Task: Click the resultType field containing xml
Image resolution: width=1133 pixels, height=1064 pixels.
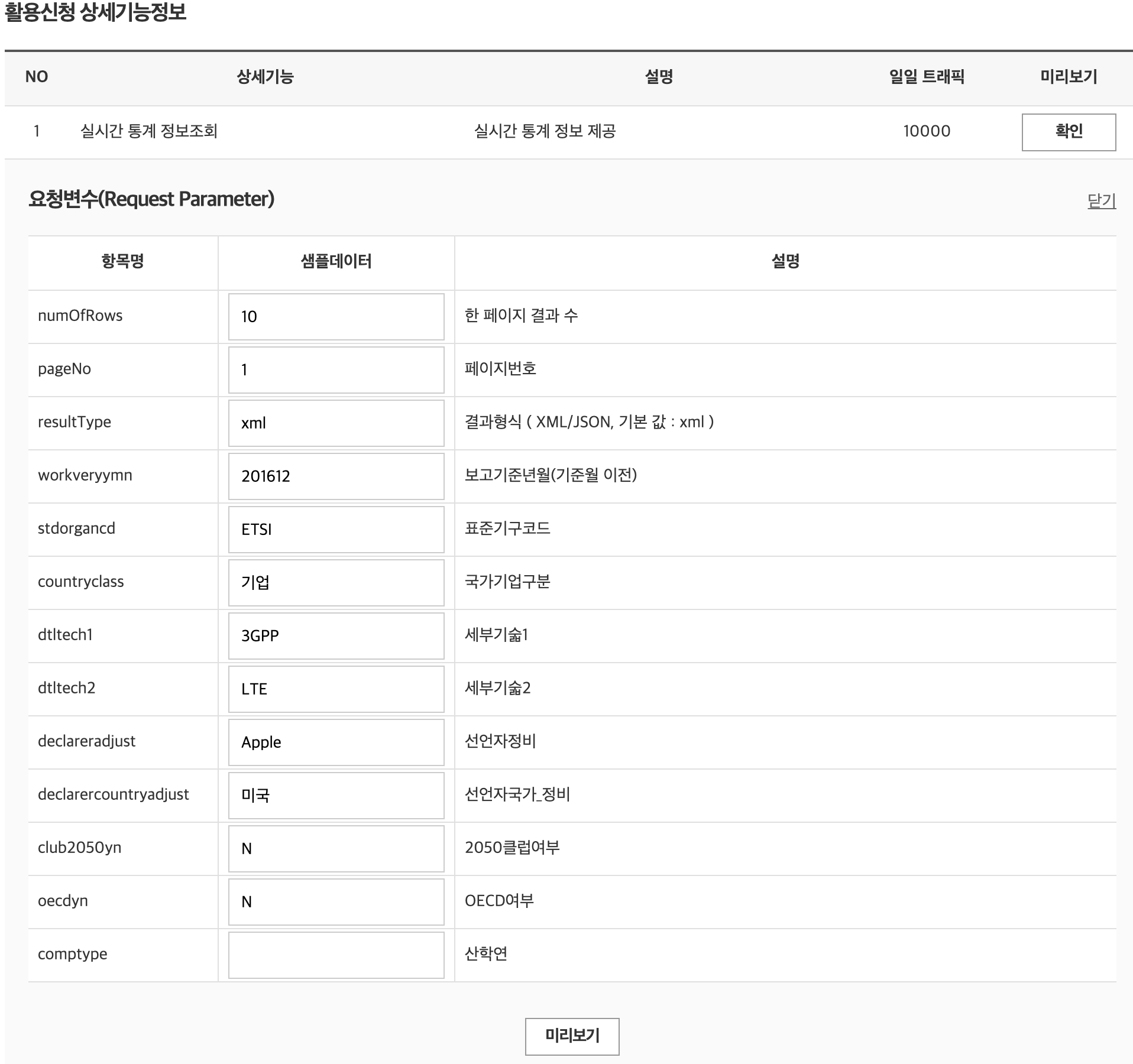Action: pyautogui.click(x=335, y=423)
